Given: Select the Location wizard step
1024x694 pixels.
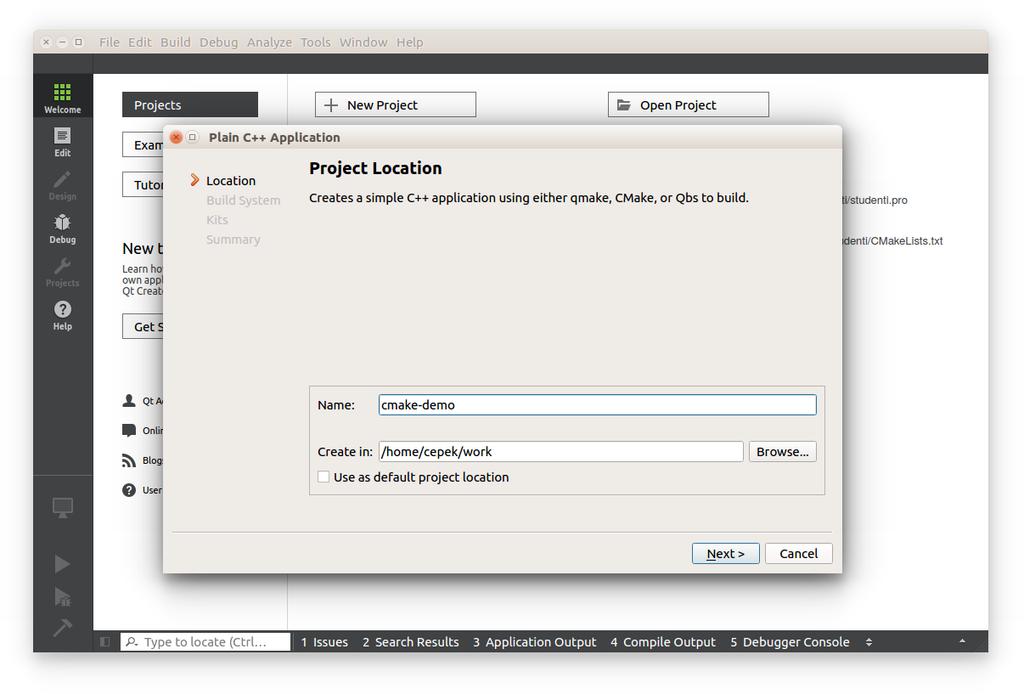Looking at the screenshot, I should (231, 180).
